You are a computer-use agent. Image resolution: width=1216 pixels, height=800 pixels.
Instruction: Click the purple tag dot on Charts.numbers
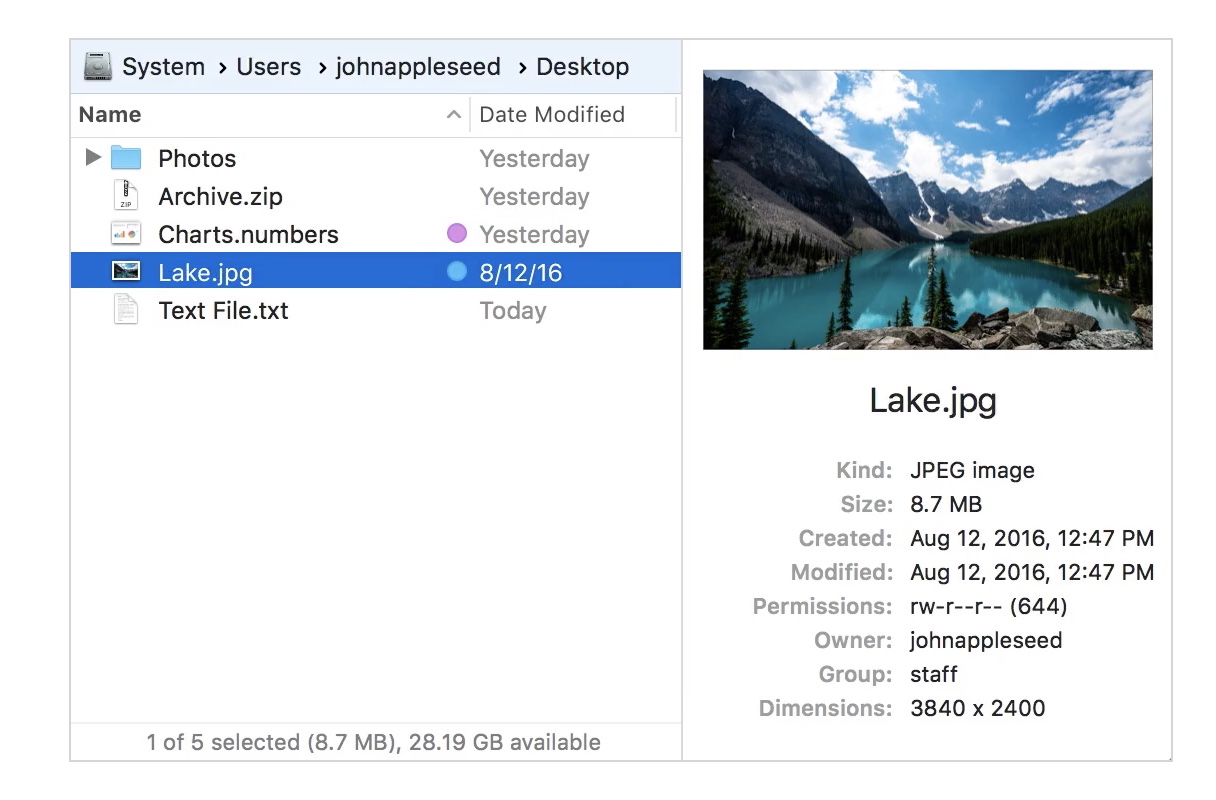point(456,234)
